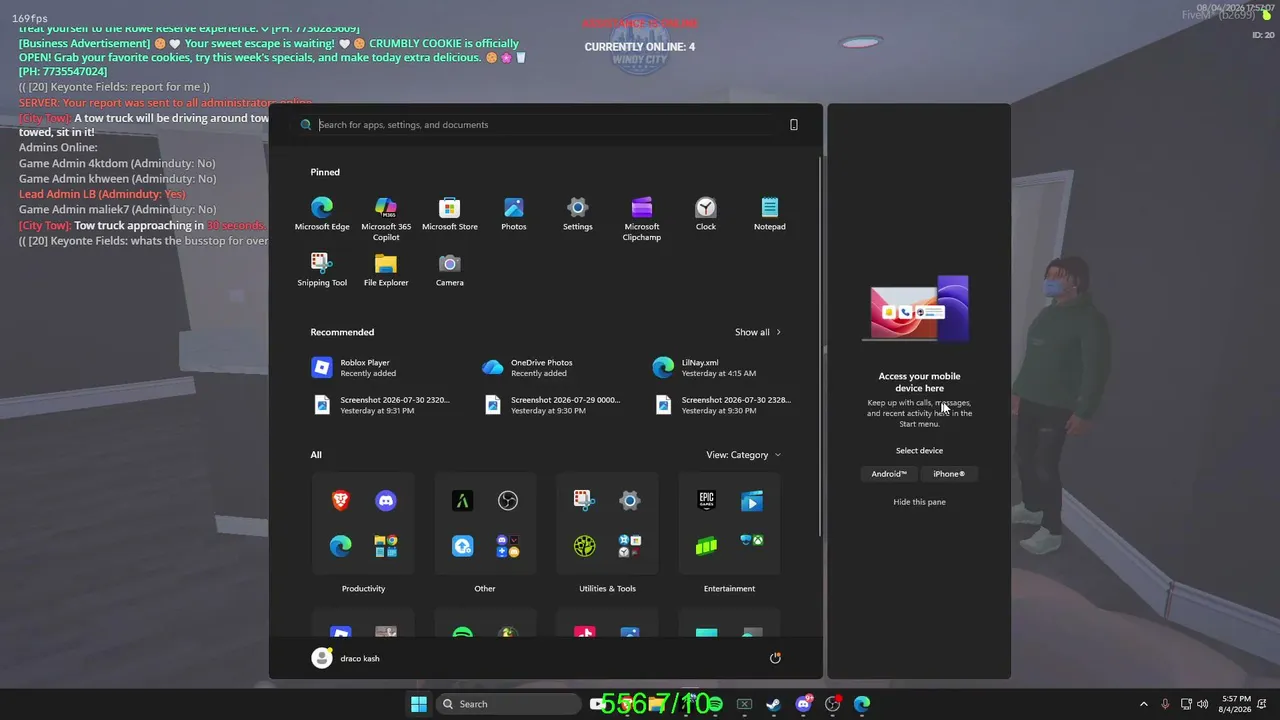Select iPhone device option

click(949, 474)
